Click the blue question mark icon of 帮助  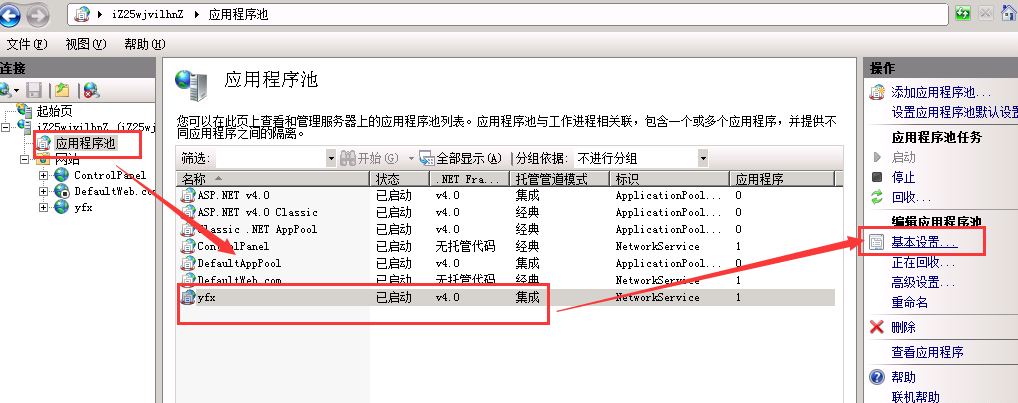877,377
